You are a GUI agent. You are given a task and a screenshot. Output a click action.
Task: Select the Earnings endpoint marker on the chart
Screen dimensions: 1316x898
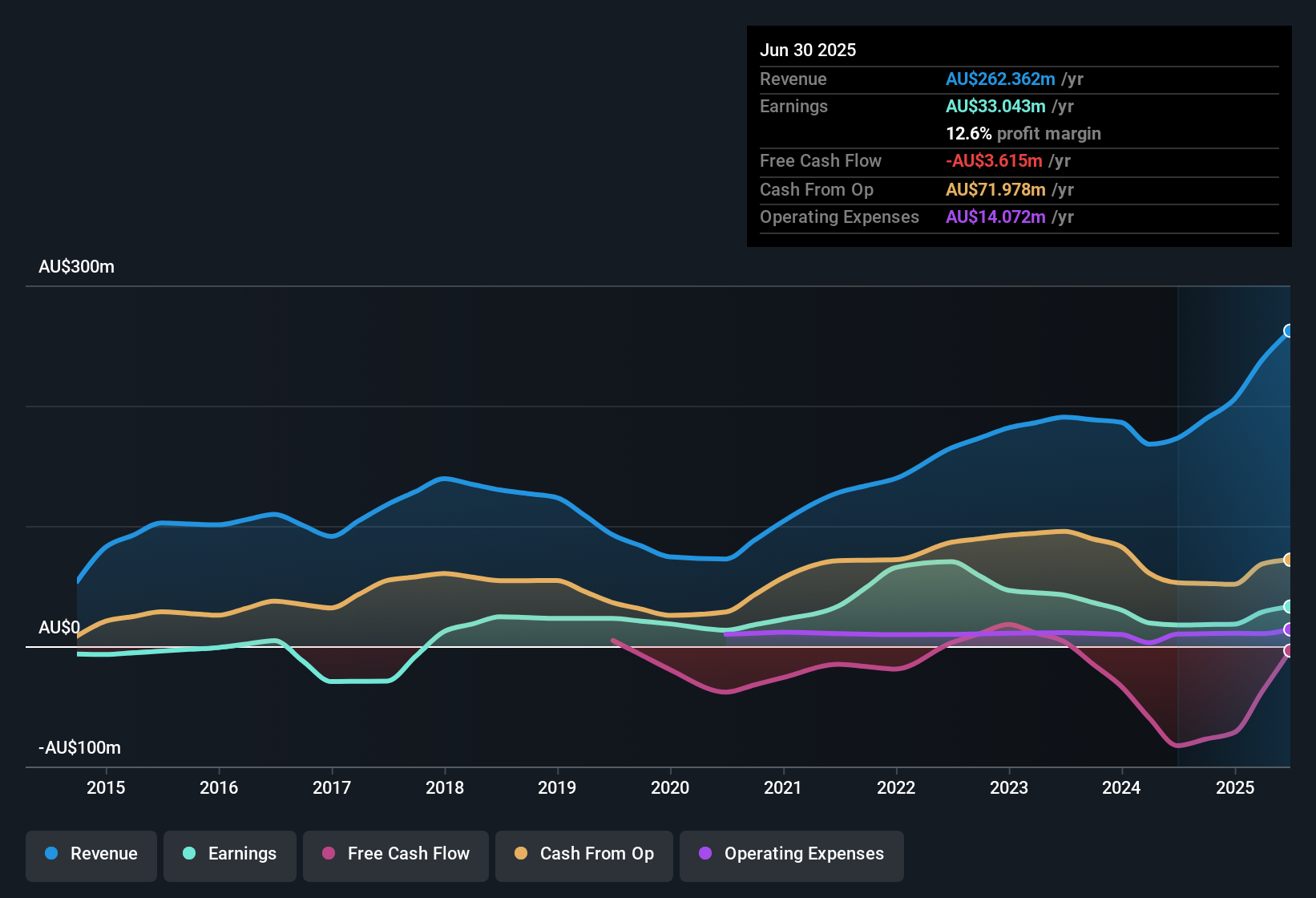click(x=1289, y=608)
